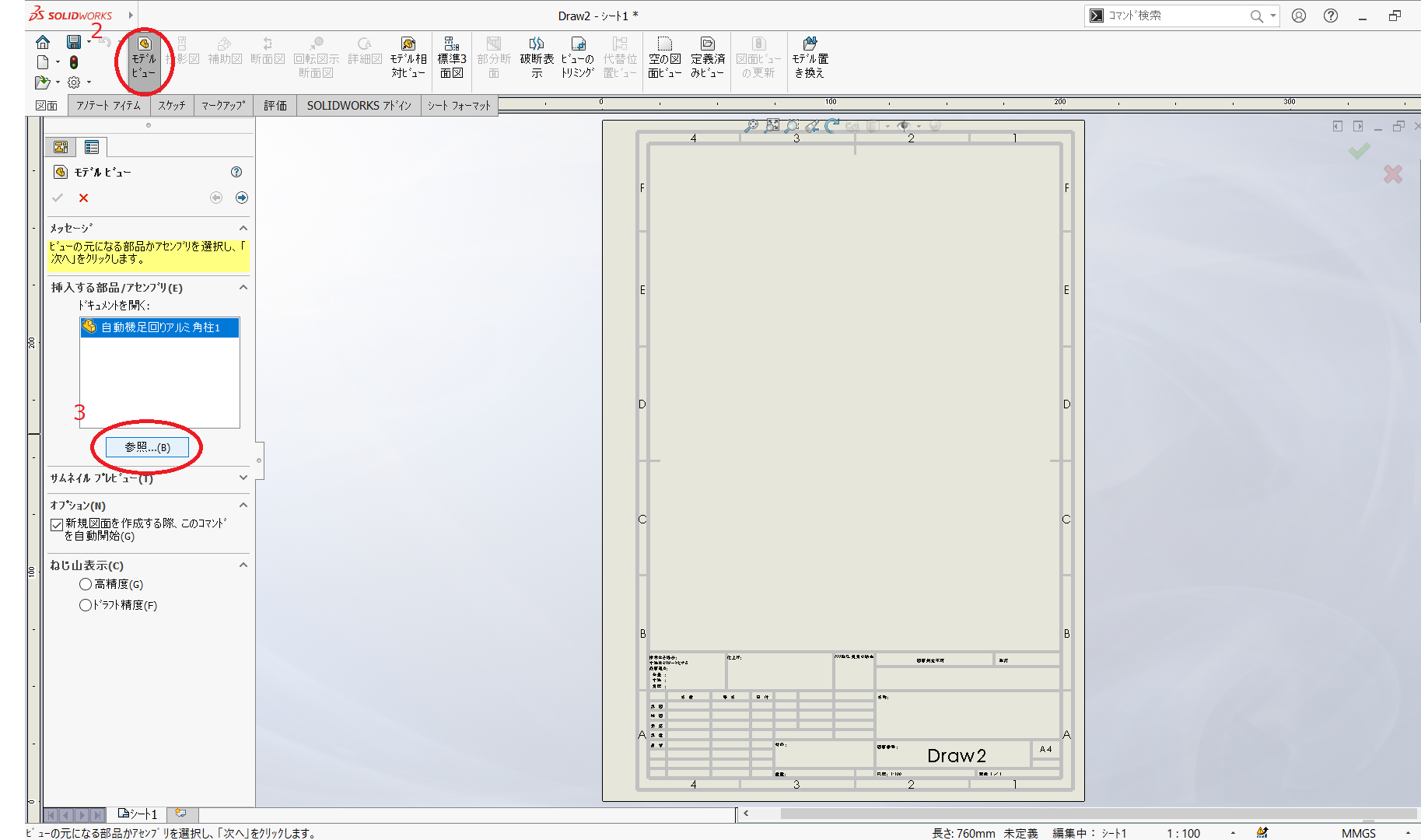Viewport: 1421px width, 840px height.
Task: Open the SOLIDWORKS アドイン tab
Action: [359, 106]
